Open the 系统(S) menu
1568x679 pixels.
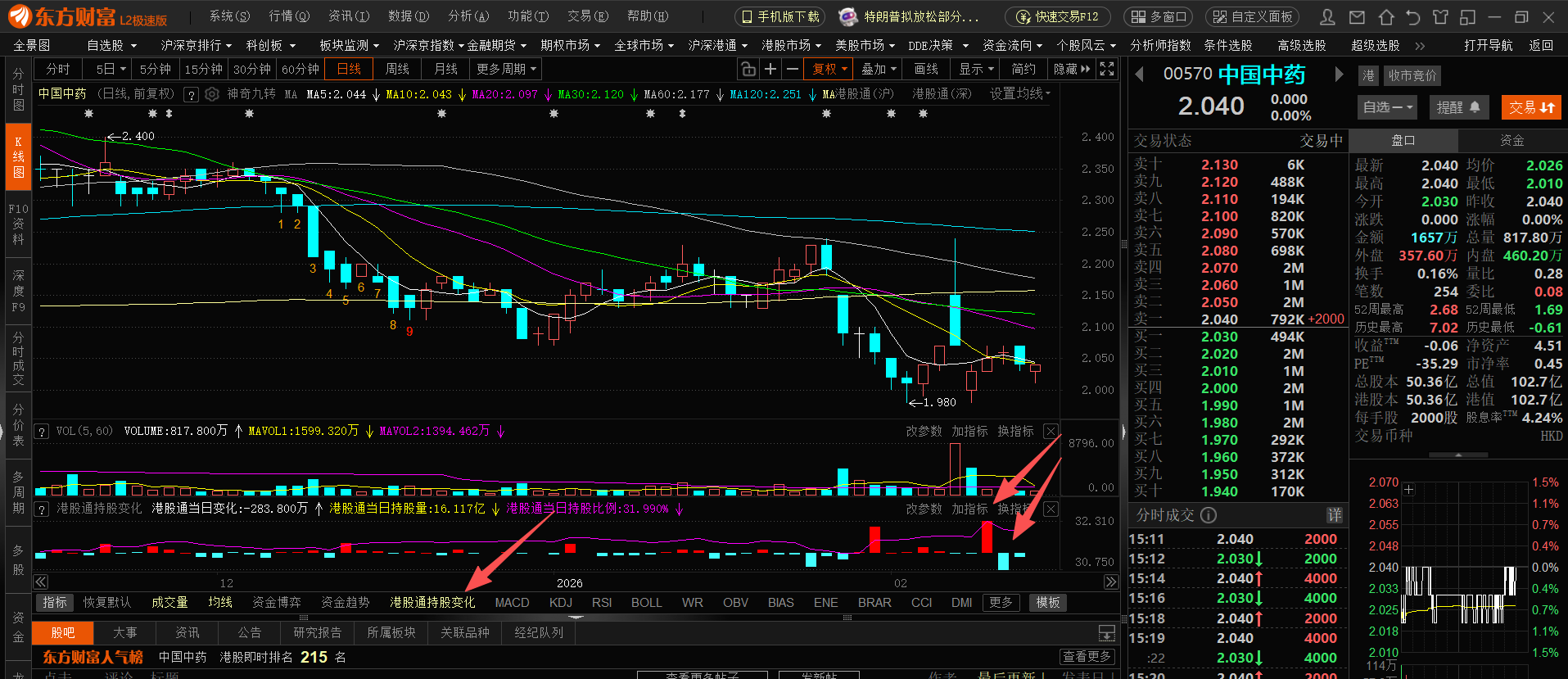tap(229, 16)
